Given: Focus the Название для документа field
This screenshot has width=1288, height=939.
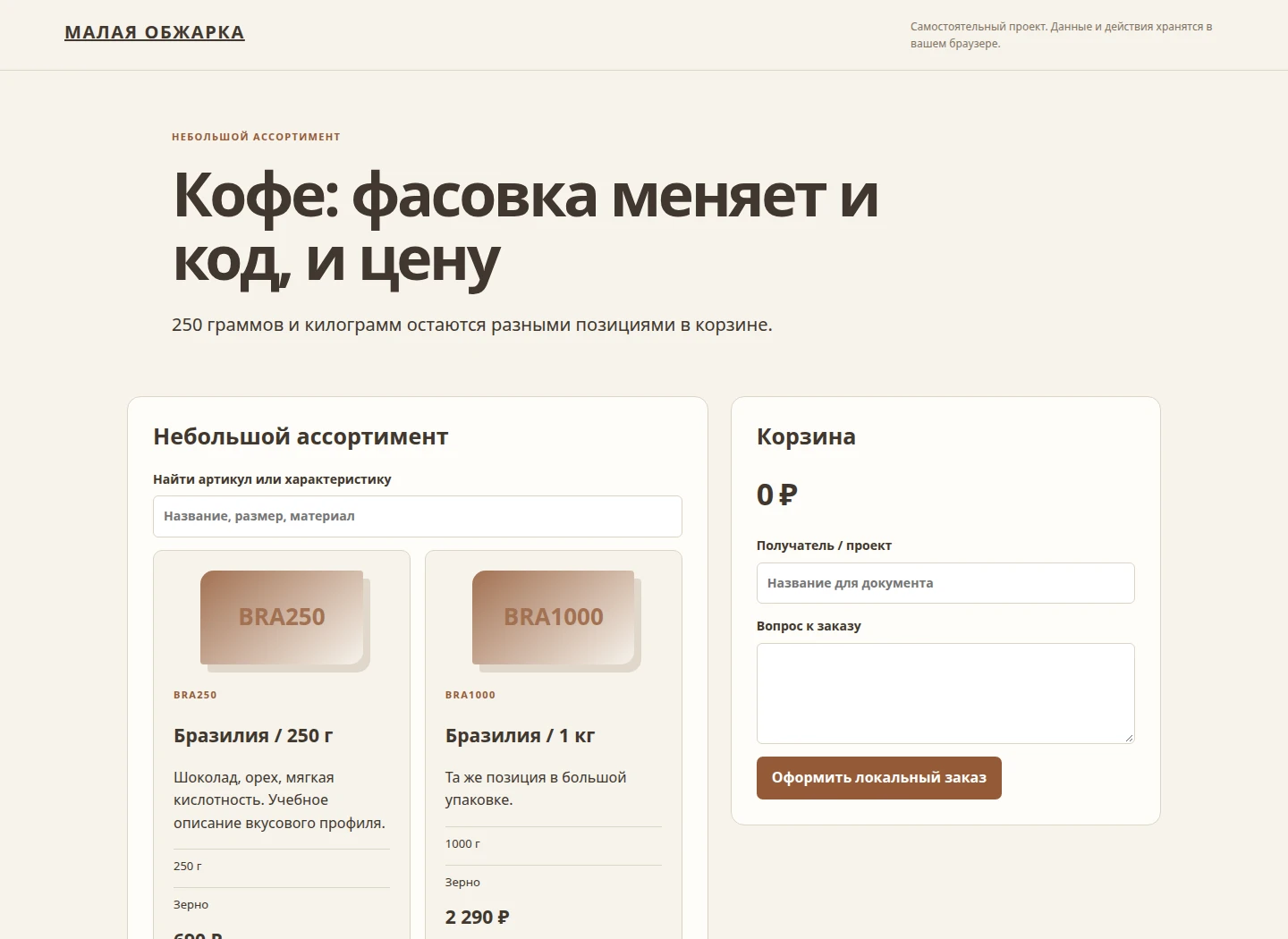Looking at the screenshot, I should [945, 583].
